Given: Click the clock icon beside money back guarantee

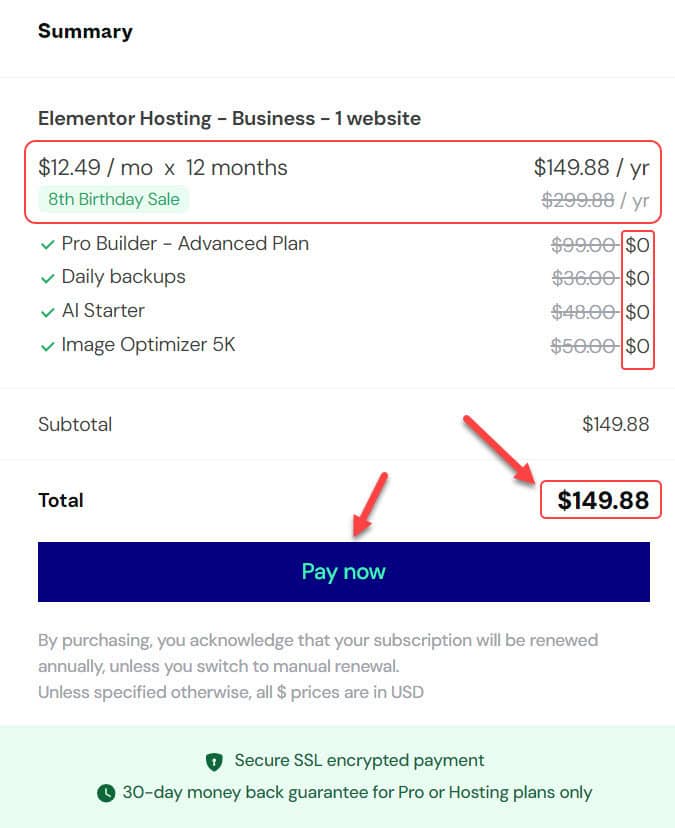Looking at the screenshot, I should 106,793.
